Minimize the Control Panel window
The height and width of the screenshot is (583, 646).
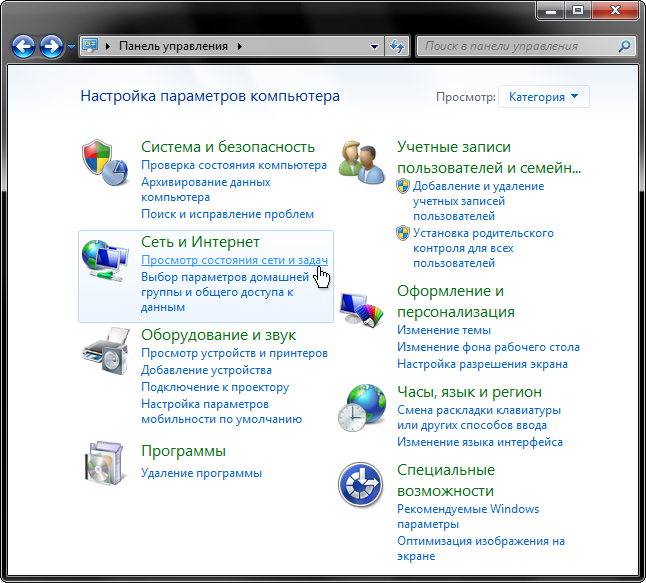coord(551,10)
